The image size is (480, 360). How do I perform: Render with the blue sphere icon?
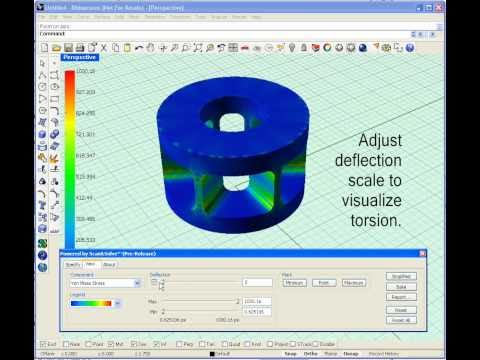coord(363,48)
